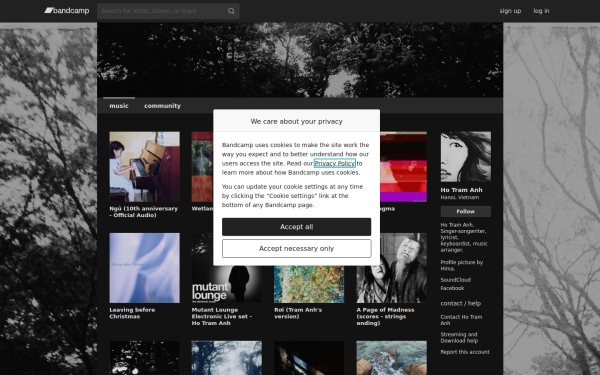This screenshot has width=600, height=375.
Task: Open the Ngủ 10th anniversary album cover
Action: point(145,167)
